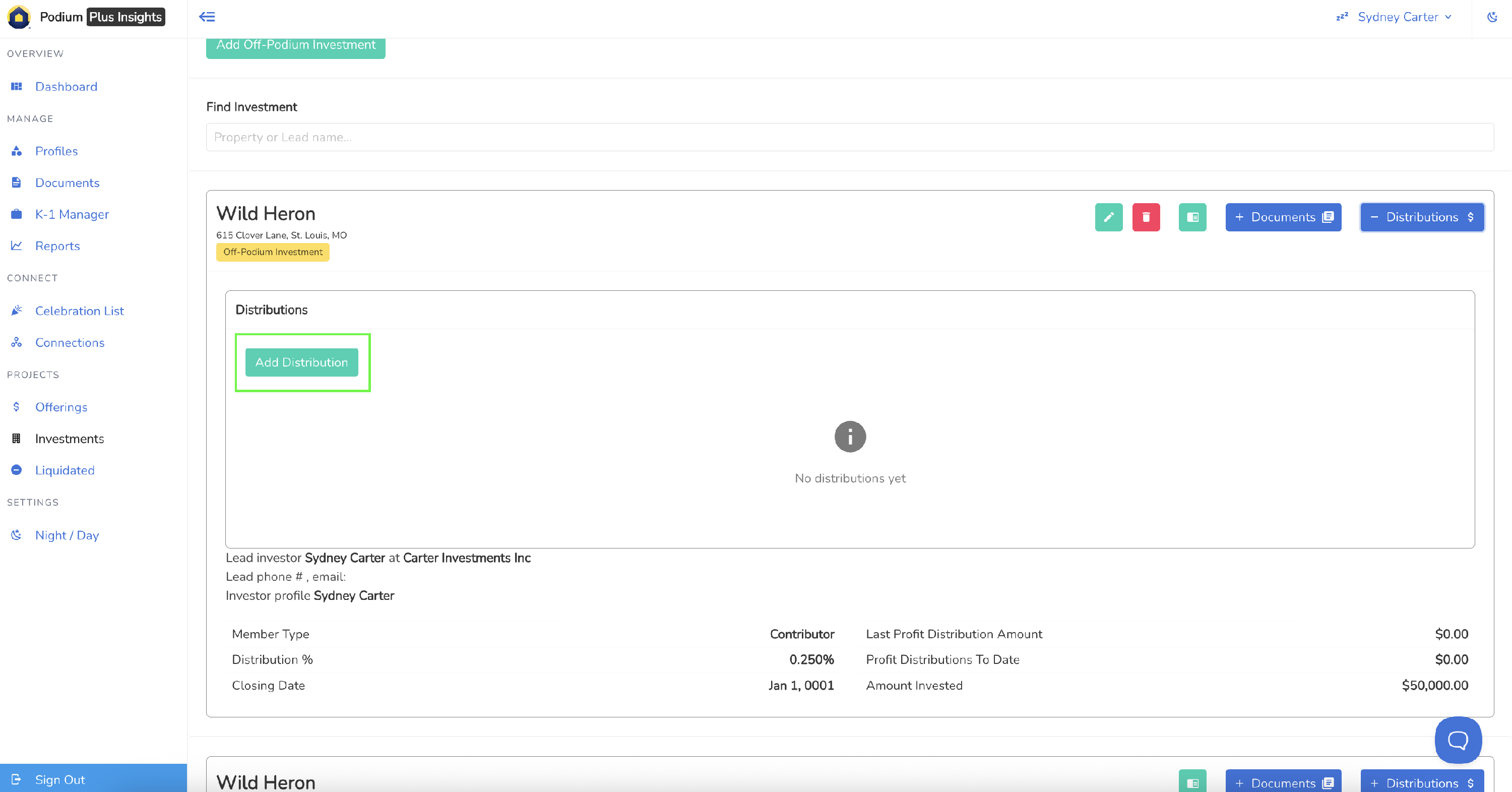Image resolution: width=1512 pixels, height=792 pixels.
Task: Collapse sidebar with the arrow menu icon
Action: (x=207, y=17)
